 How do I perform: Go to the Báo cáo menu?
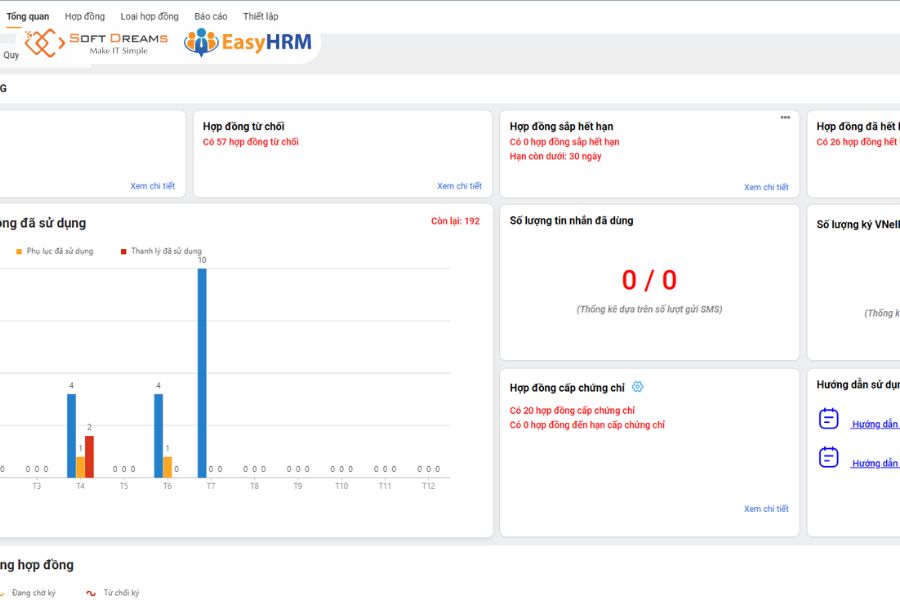pyautogui.click(x=211, y=16)
